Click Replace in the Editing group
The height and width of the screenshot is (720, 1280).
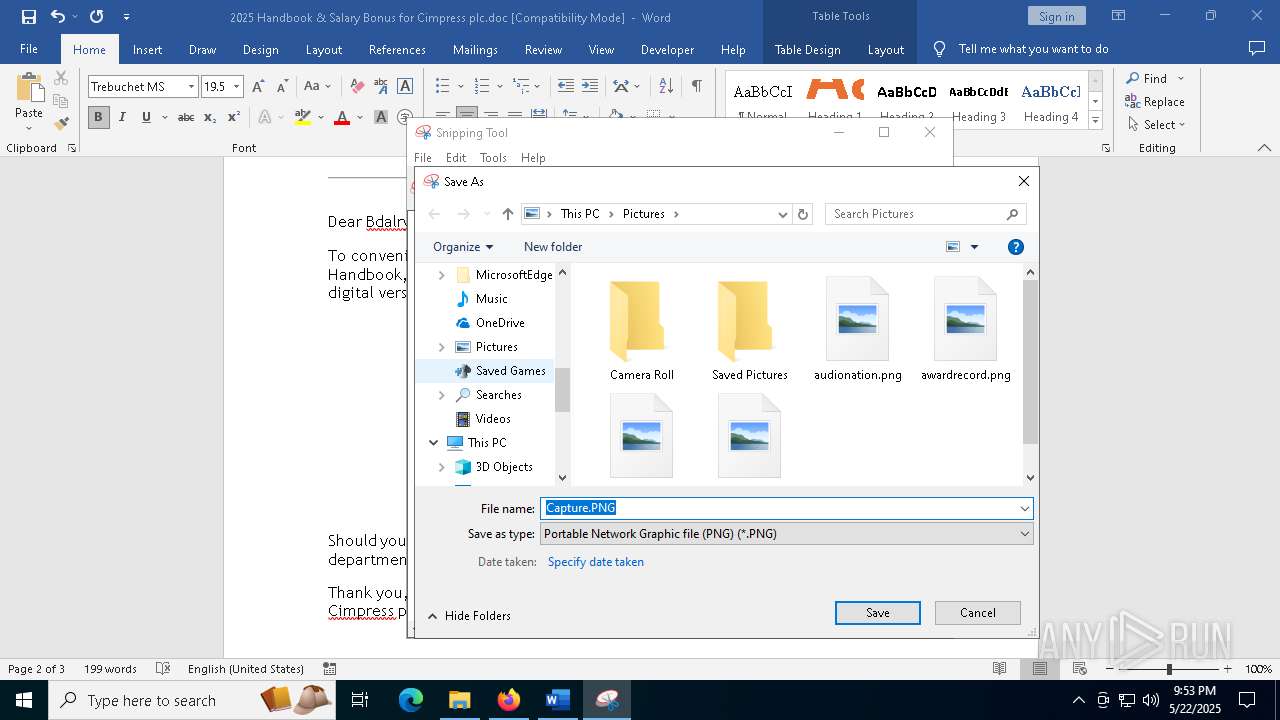(x=1155, y=102)
